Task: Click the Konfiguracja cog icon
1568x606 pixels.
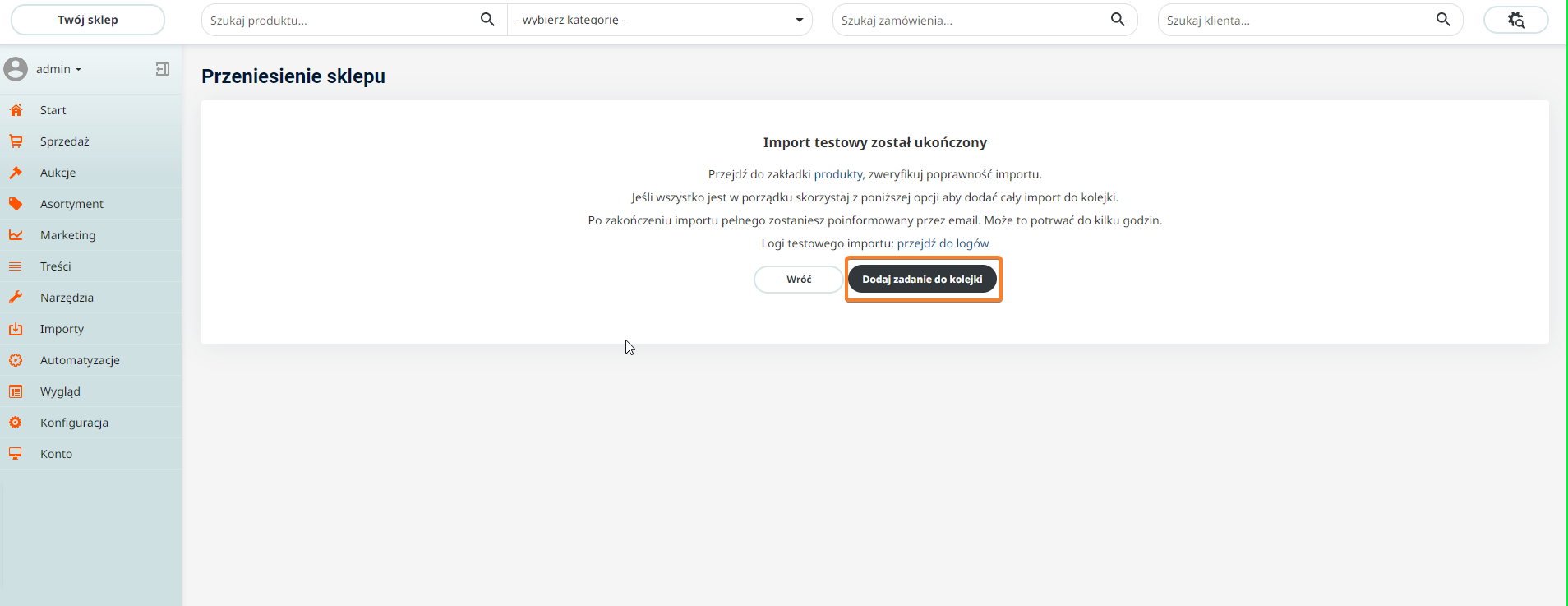Action: tap(16, 423)
